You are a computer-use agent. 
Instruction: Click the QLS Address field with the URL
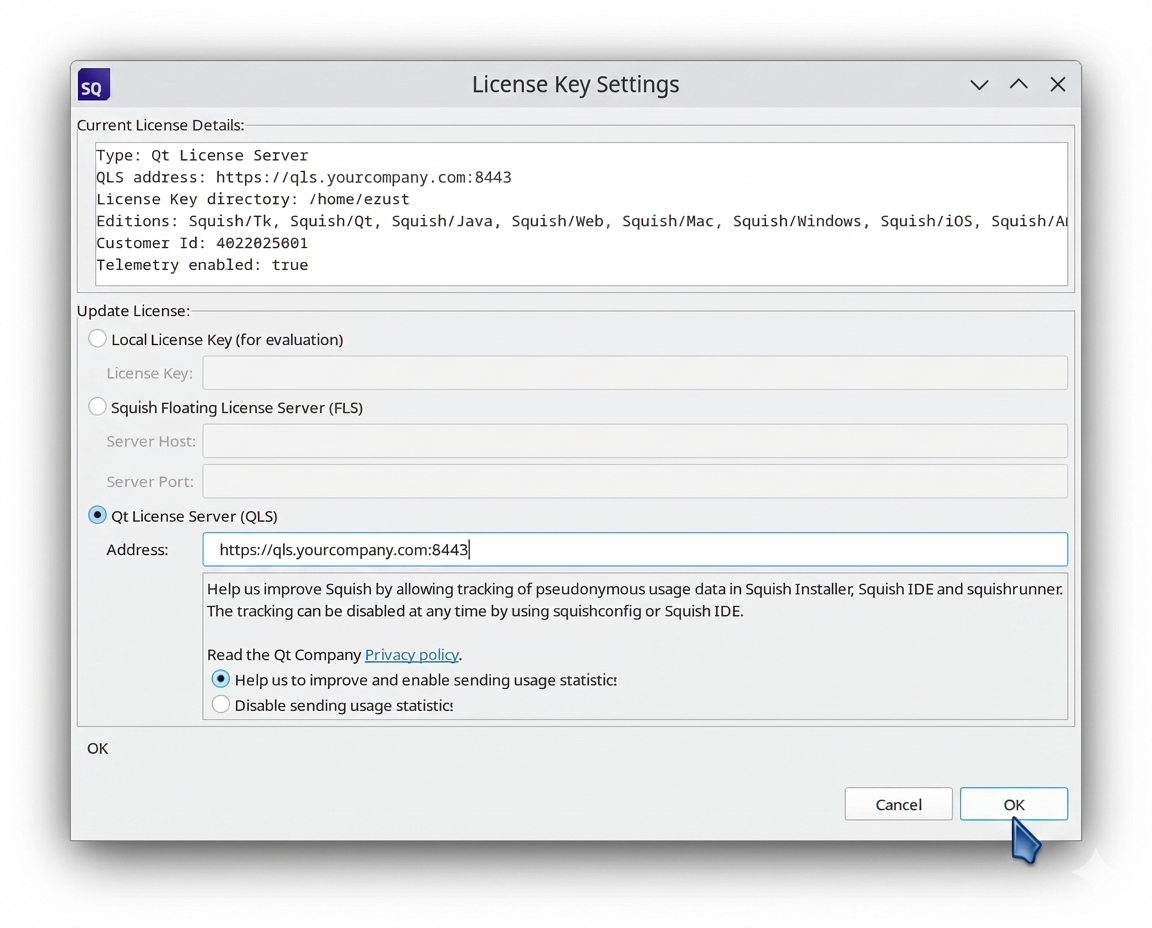[635, 549]
